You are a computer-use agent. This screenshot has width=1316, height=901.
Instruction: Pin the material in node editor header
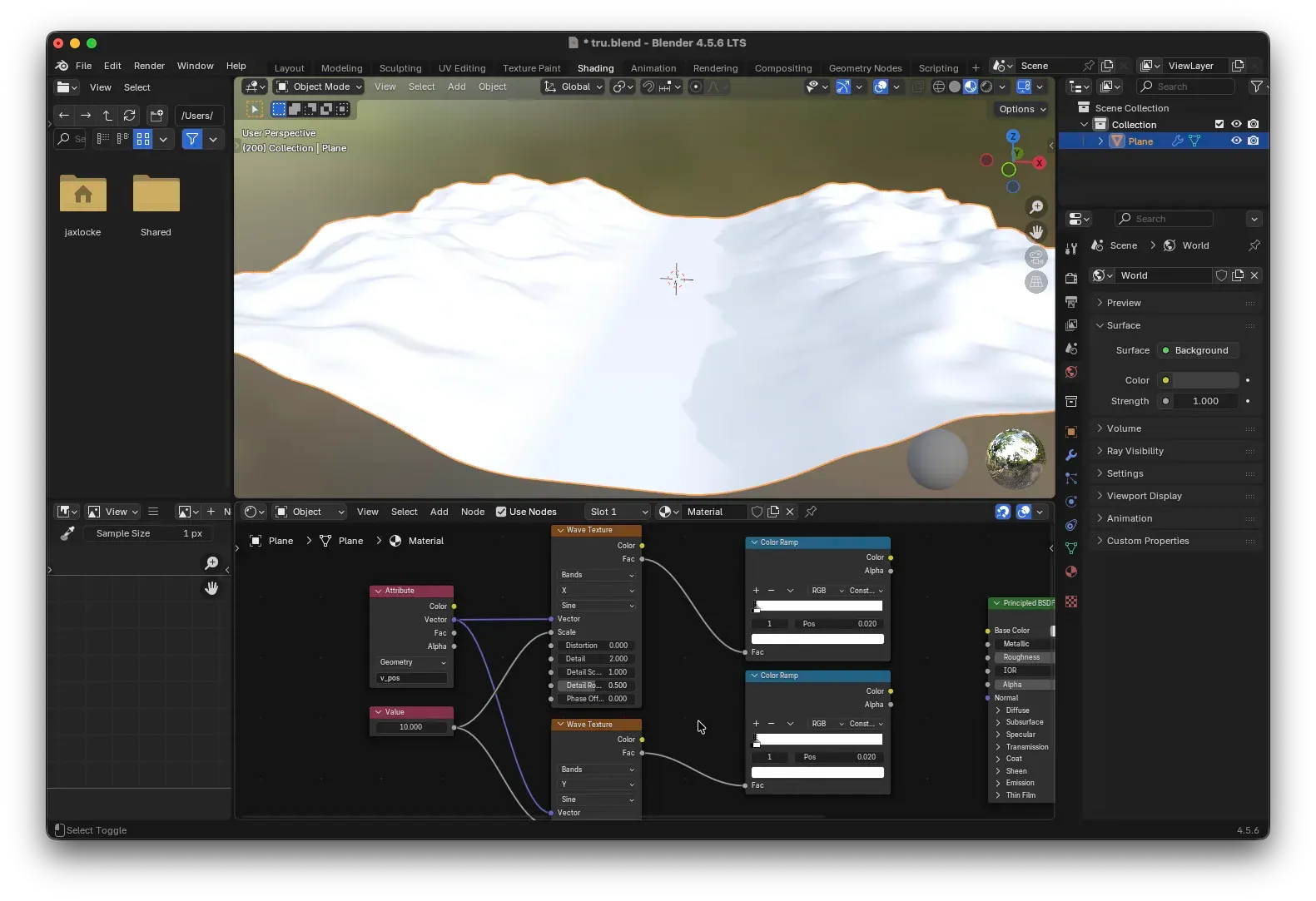coord(811,512)
